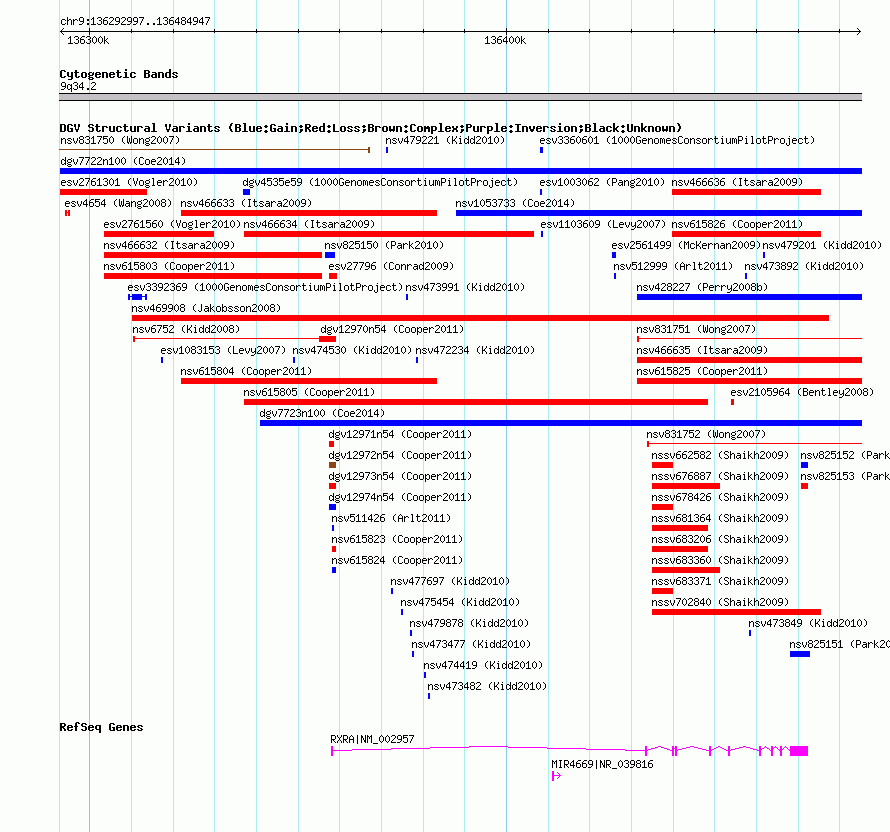The image size is (890, 832).
Task: Click nsv466633 (Itsara2009) loss bar
Action: tap(309, 213)
